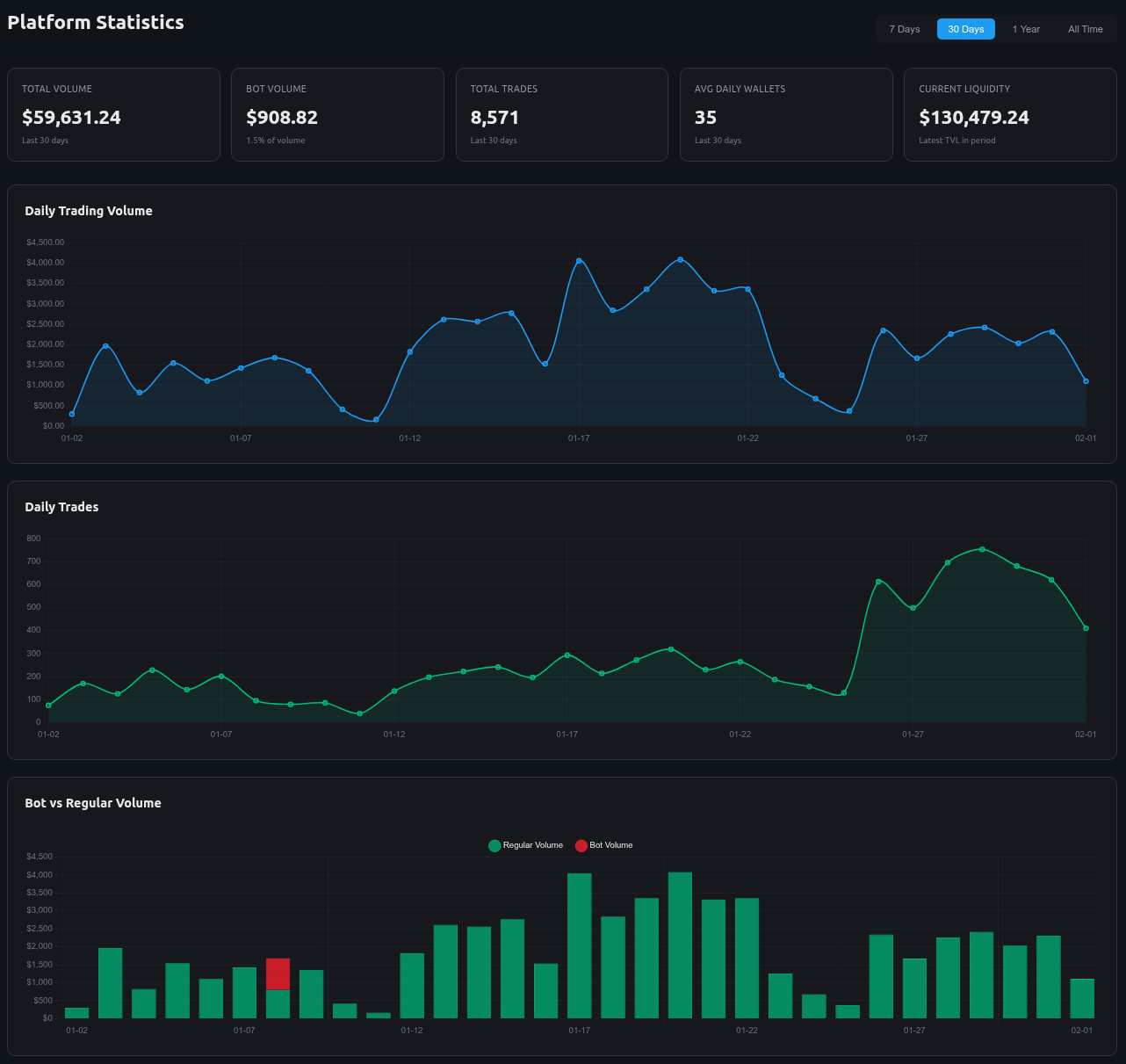Click the Total Trades card showing 8,571
This screenshot has height=1064, width=1126.
click(x=561, y=114)
